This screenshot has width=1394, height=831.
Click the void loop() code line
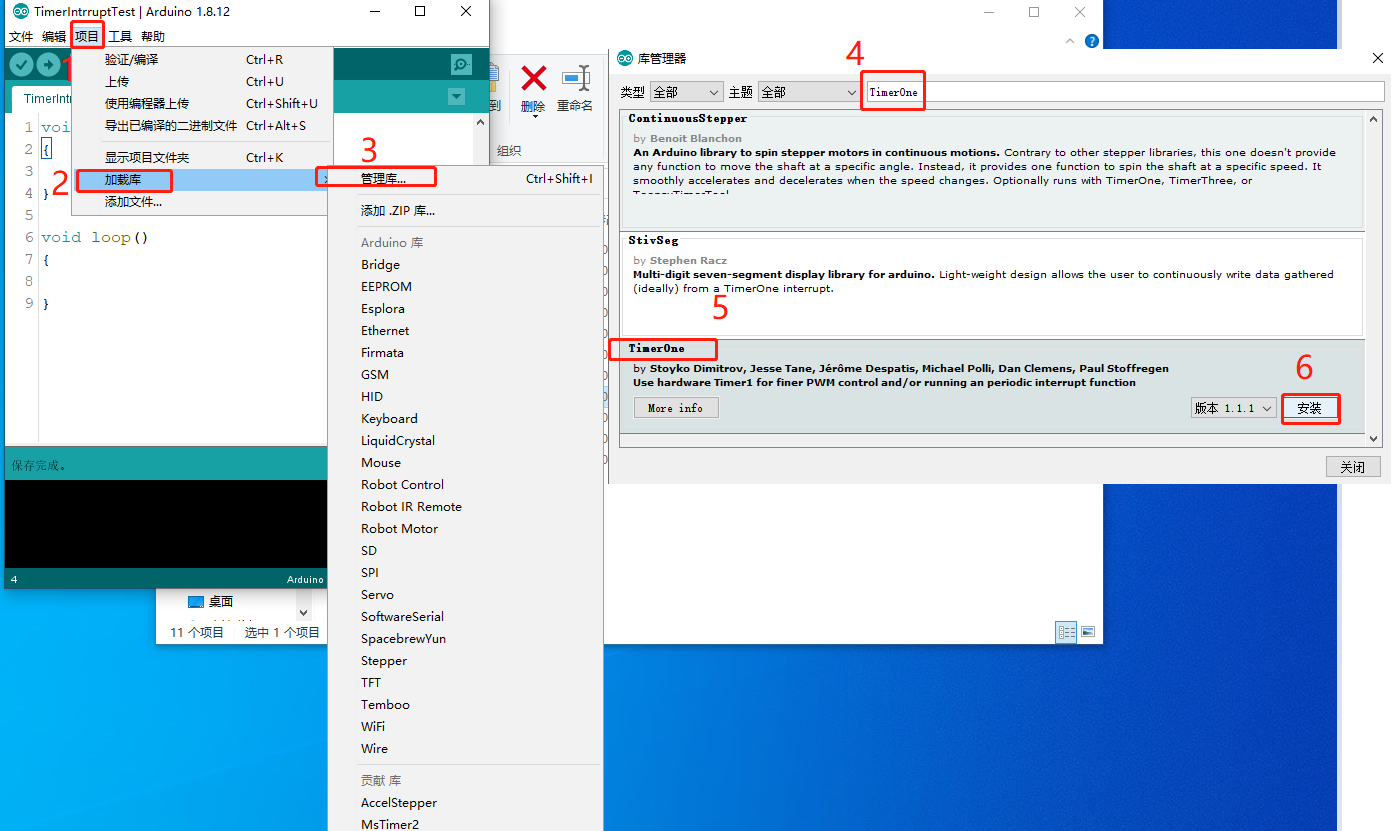point(95,238)
